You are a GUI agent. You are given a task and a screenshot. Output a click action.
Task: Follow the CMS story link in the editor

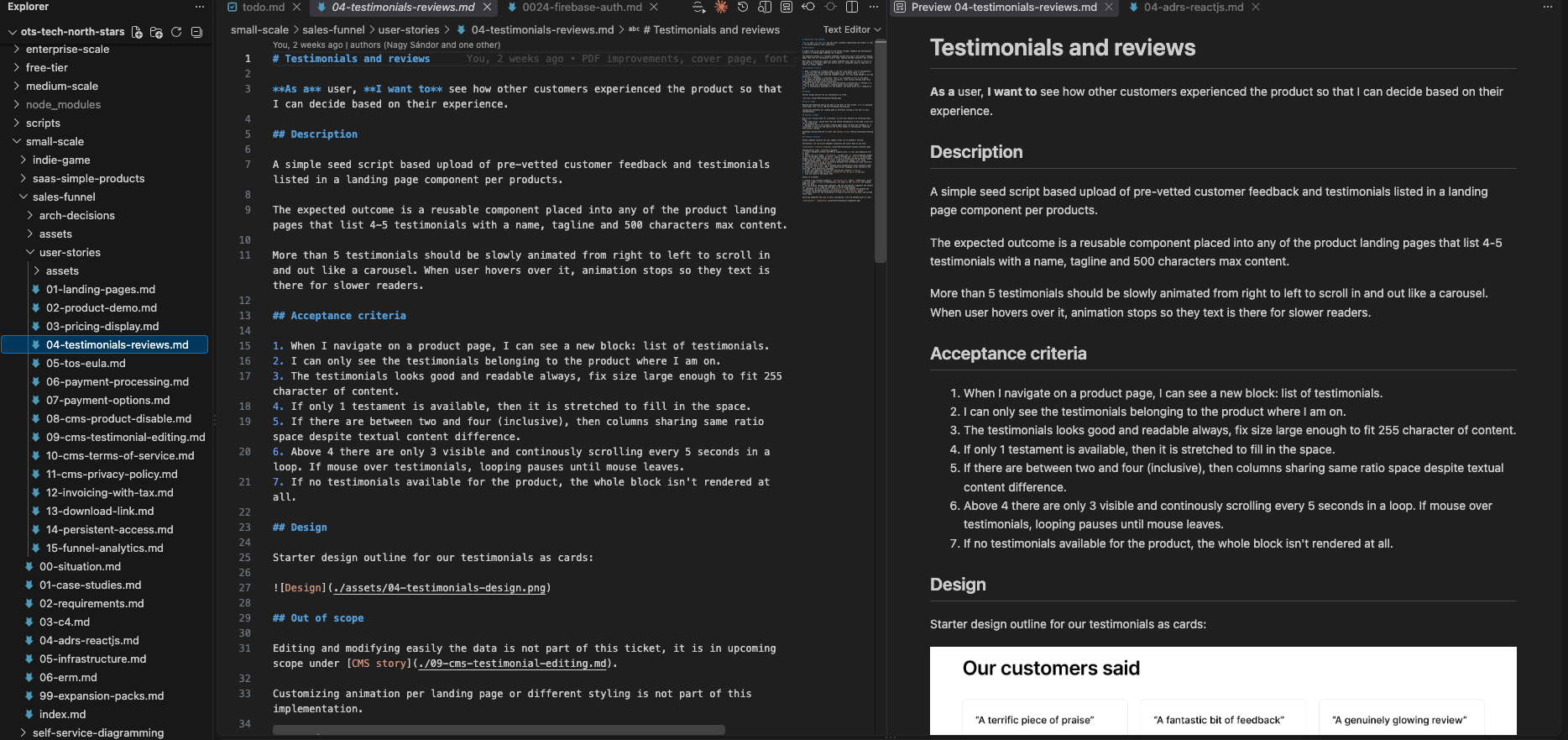[x=380, y=664]
